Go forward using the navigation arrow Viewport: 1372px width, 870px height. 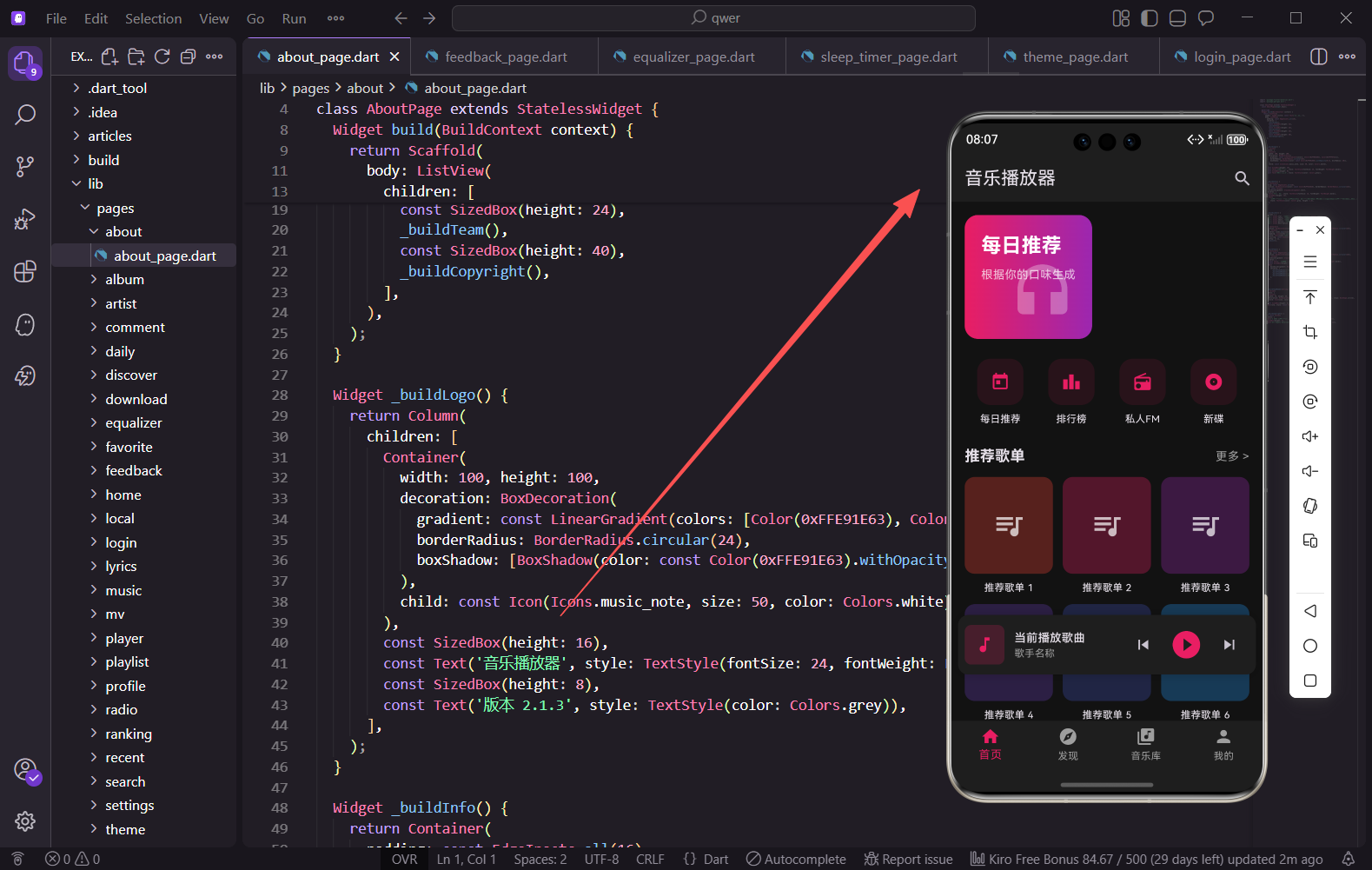pos(429,18)
